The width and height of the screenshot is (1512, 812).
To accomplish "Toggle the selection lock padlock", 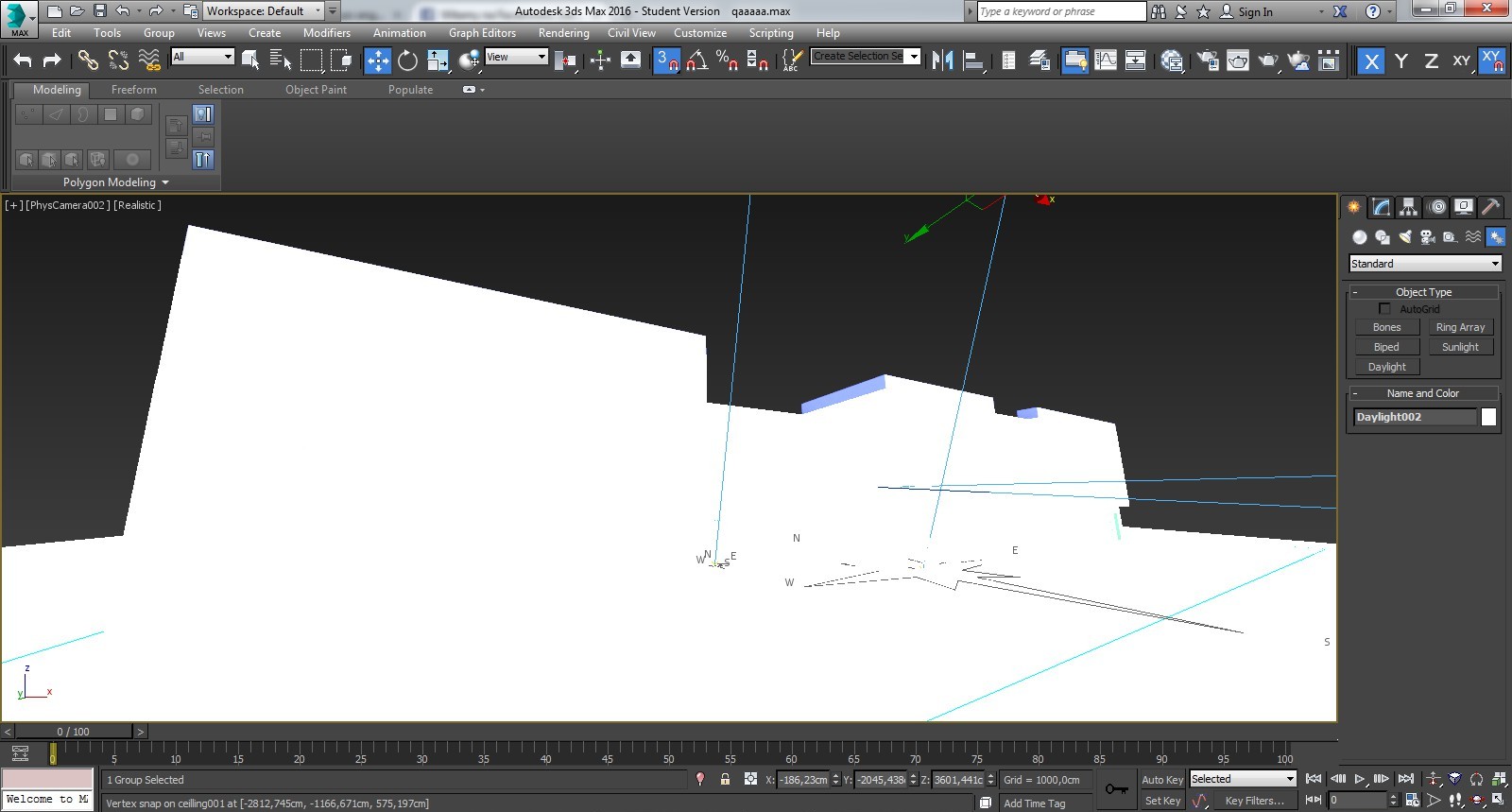I will [725, 780].
